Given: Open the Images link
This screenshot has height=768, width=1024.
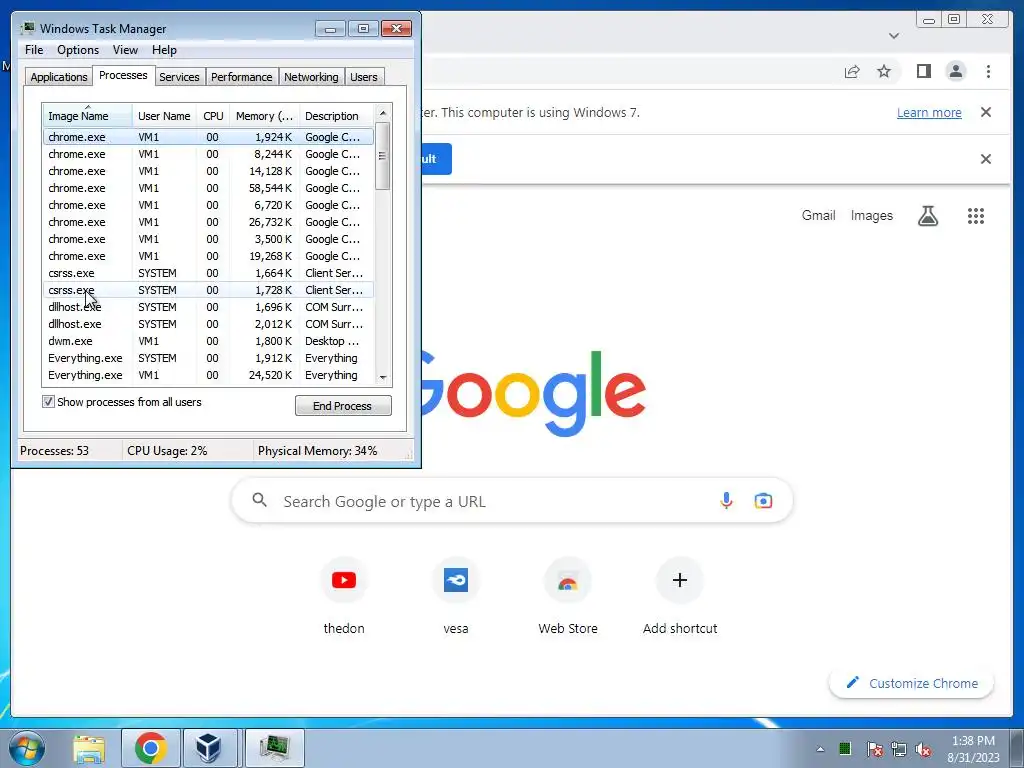Looking at the screenshot, I should [871, 216].
